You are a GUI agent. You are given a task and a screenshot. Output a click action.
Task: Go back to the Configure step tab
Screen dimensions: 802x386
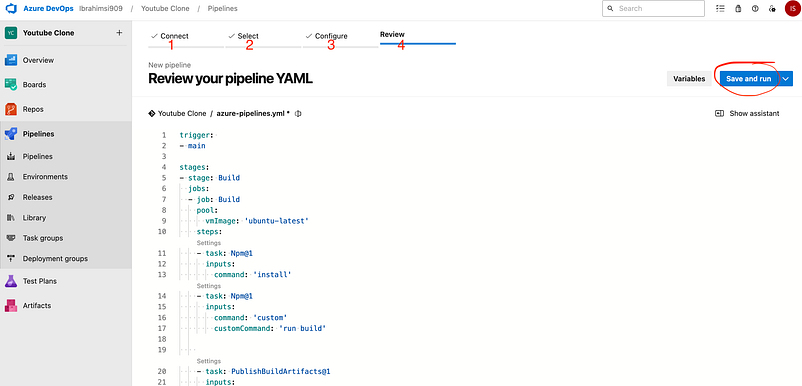[x=326, y=36]
